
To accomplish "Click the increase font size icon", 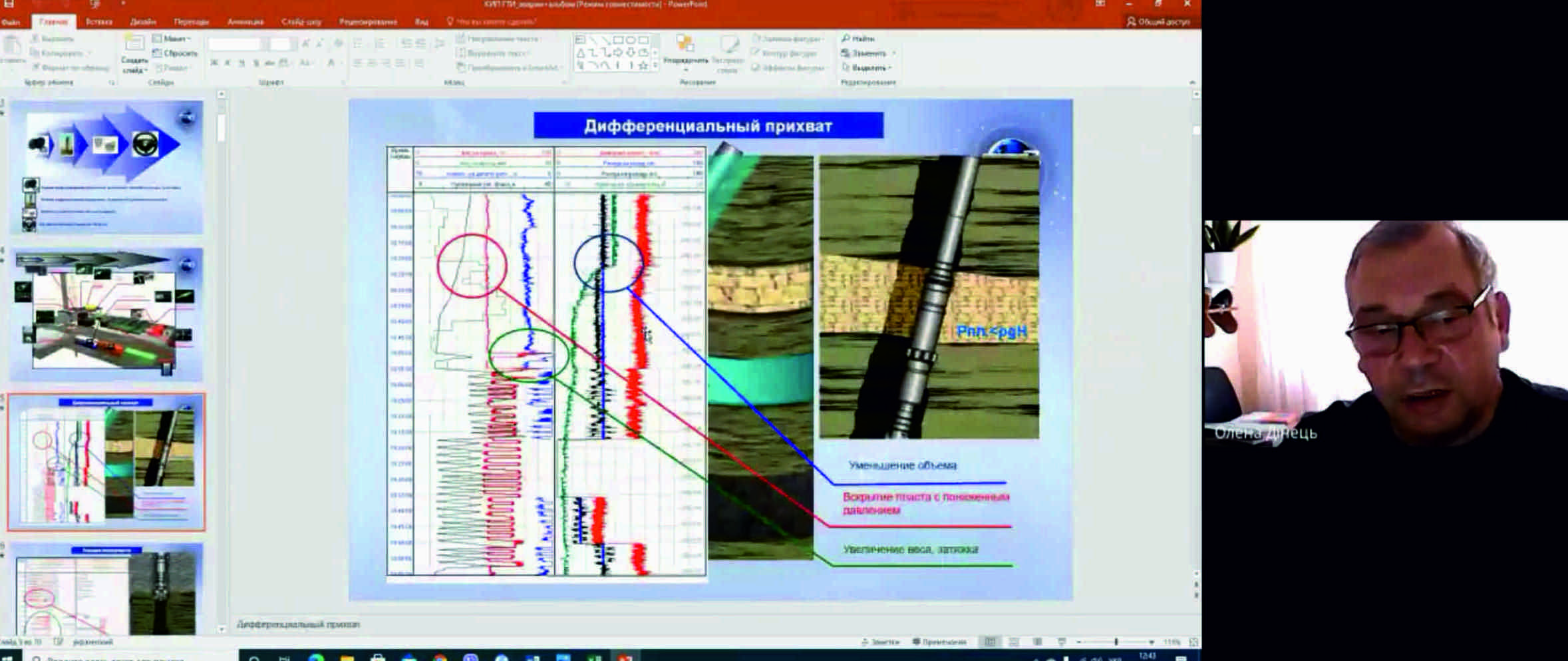I will tap(306, 44).
